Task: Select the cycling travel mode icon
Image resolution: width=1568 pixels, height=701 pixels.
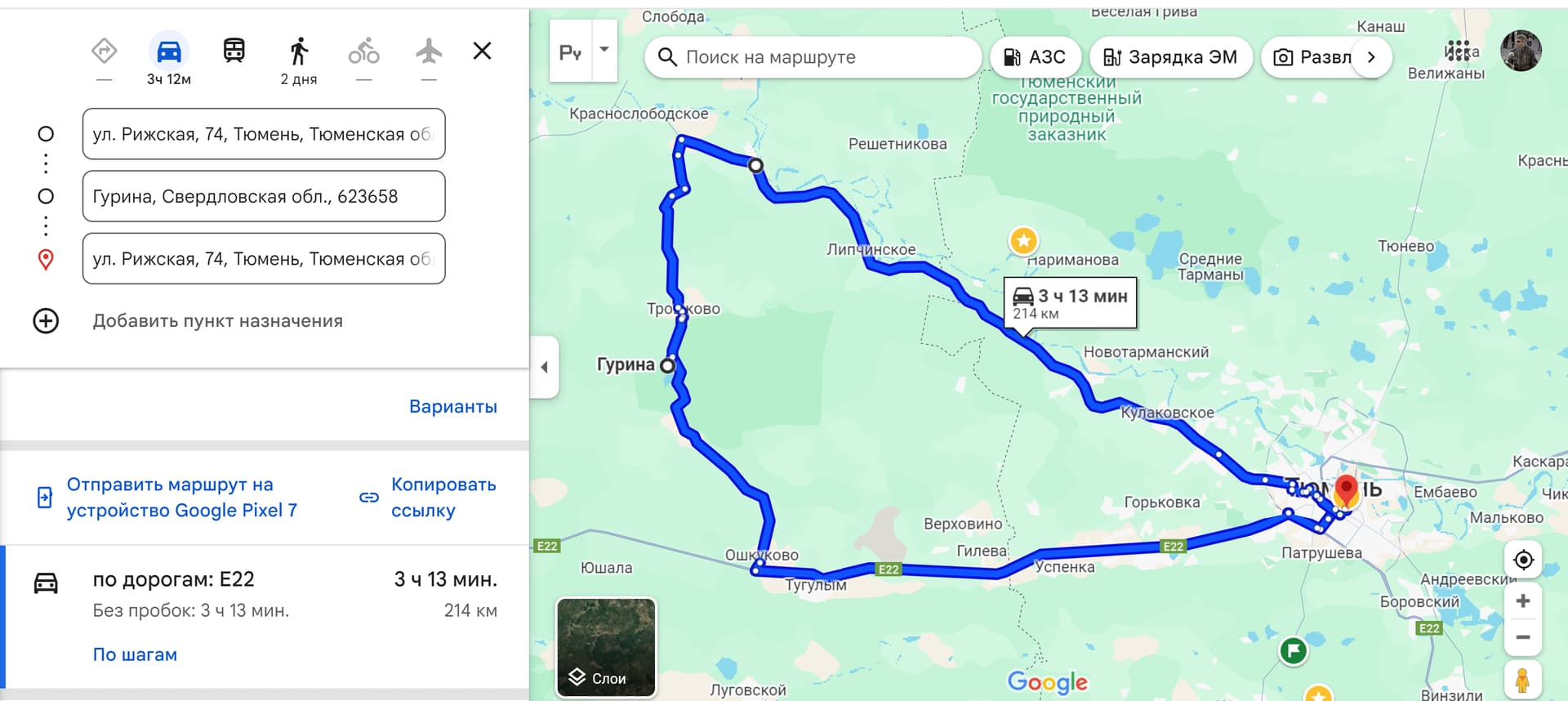Action: pyautogui.click(x=364, y=51)
